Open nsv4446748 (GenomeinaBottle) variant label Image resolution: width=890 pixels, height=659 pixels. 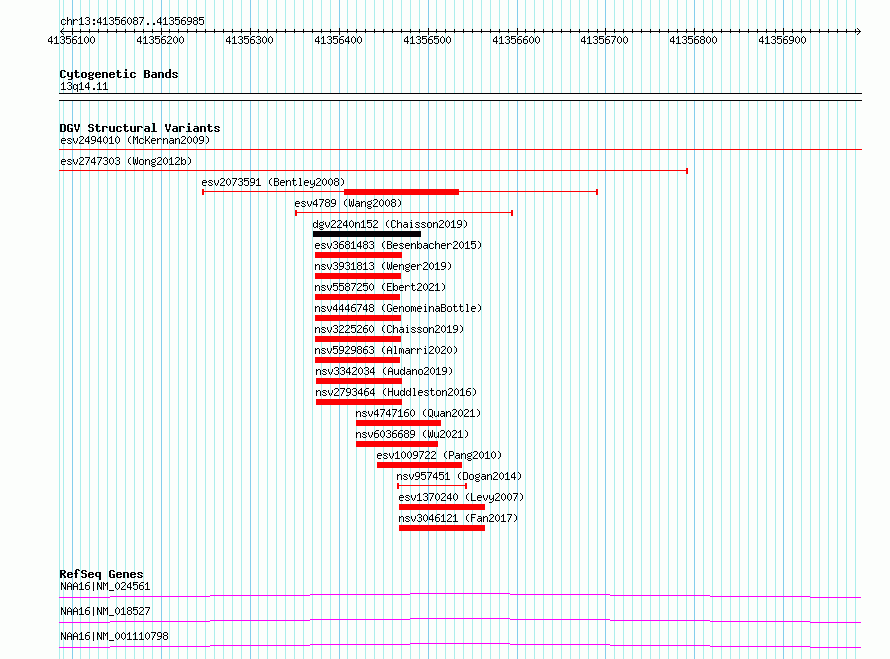(x=398, y=308)
